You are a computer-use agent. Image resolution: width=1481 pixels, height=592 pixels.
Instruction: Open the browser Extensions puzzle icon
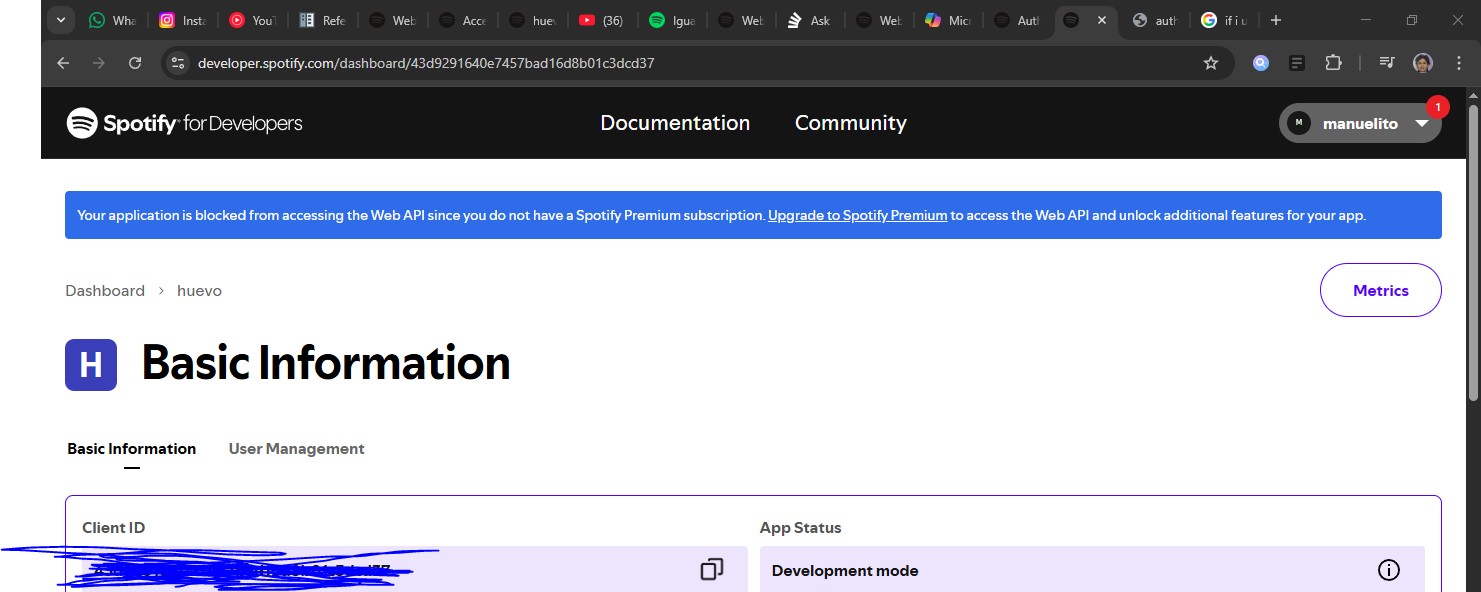tap(1333, 63)
